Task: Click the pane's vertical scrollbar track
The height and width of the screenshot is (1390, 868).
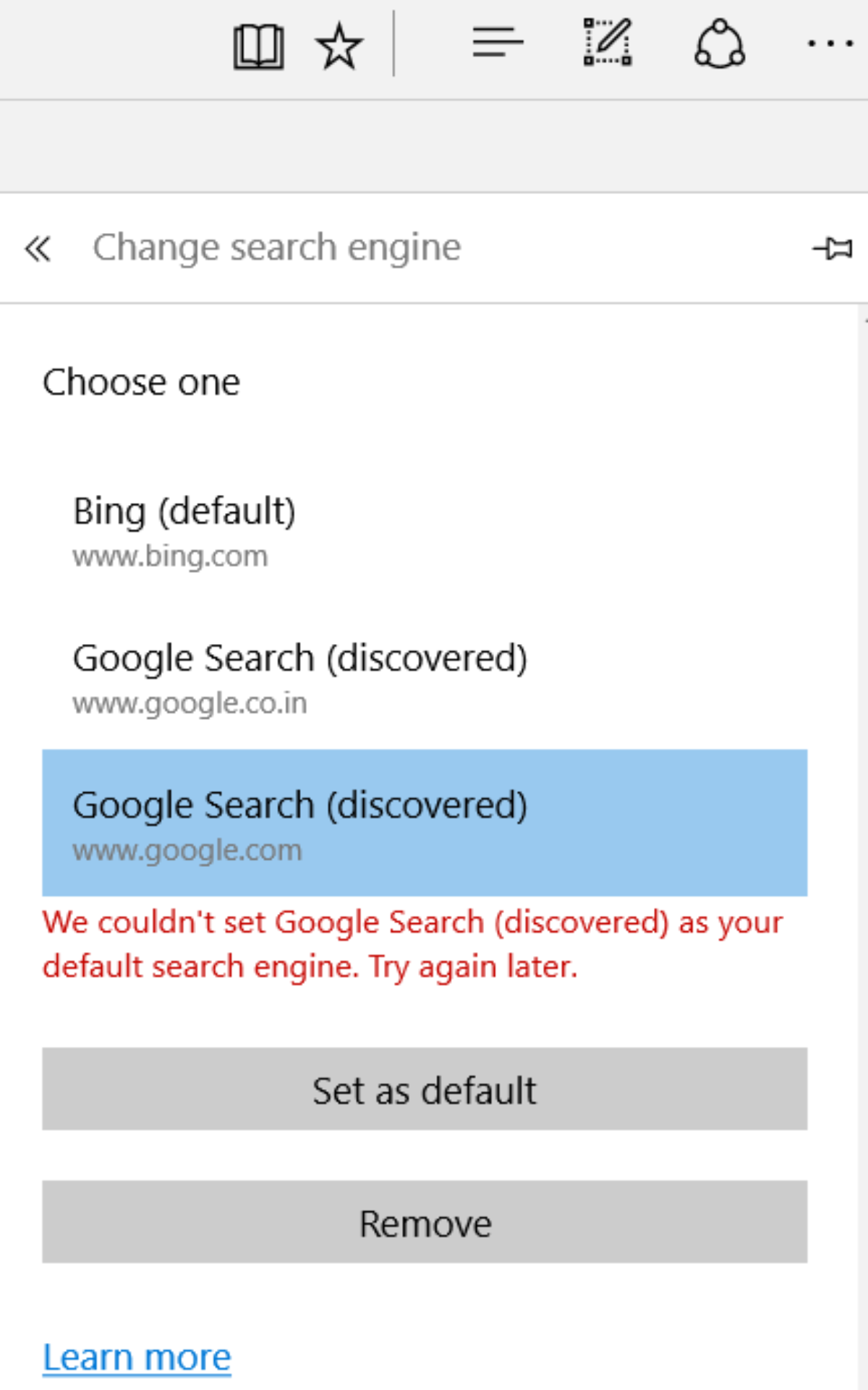Action: pos(863,796)
